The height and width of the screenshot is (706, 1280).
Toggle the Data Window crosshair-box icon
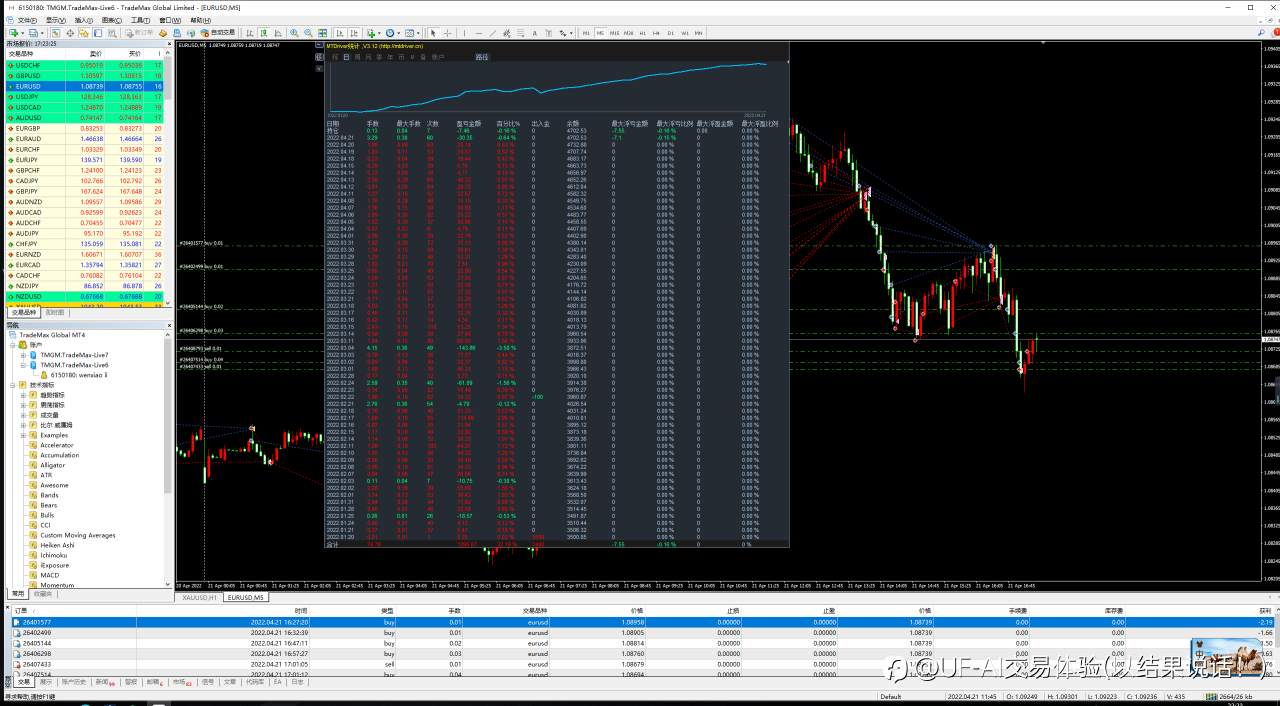tap(70, 33)
